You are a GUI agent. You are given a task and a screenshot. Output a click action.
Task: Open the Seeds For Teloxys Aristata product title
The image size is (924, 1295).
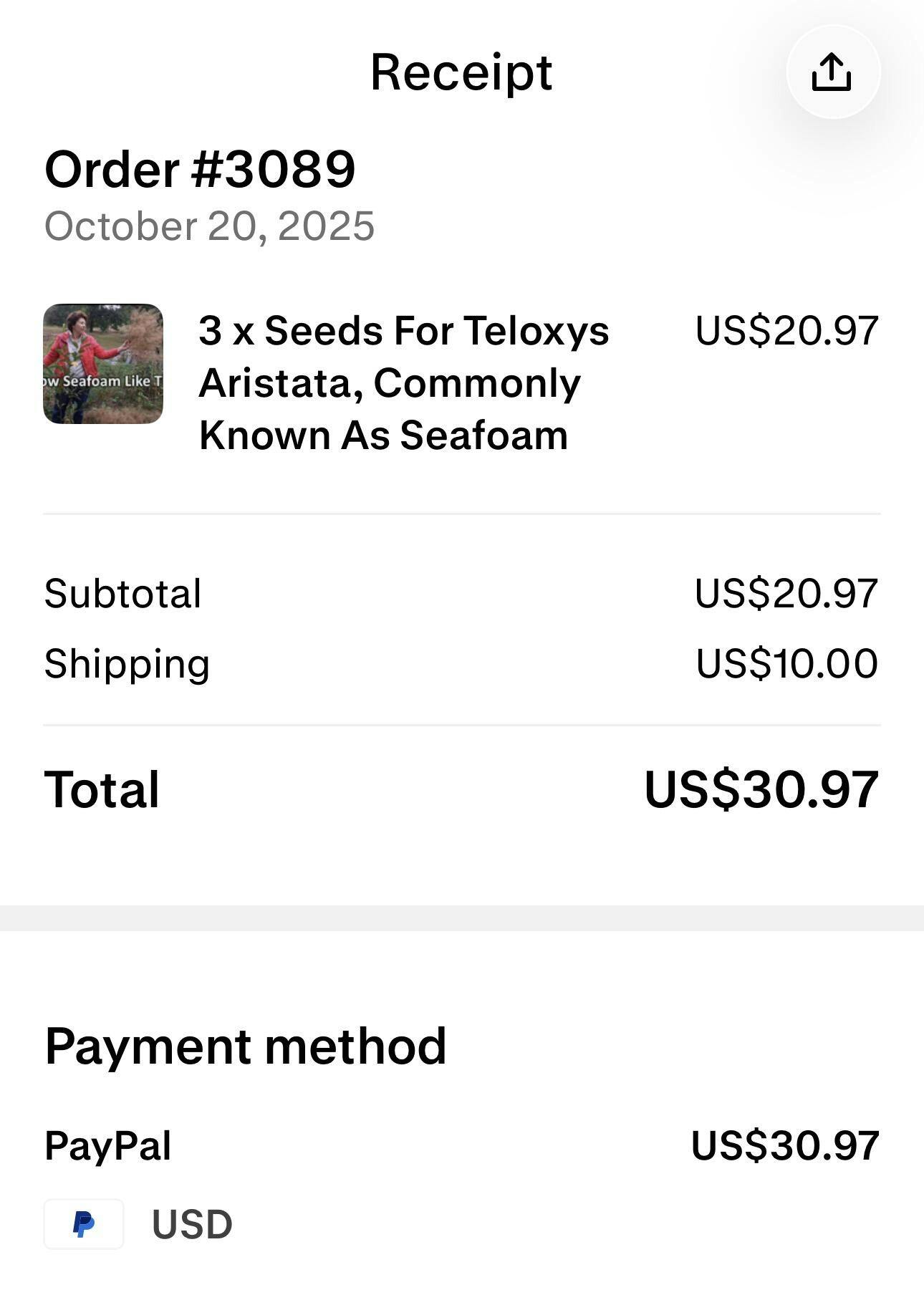pos(404,382)
